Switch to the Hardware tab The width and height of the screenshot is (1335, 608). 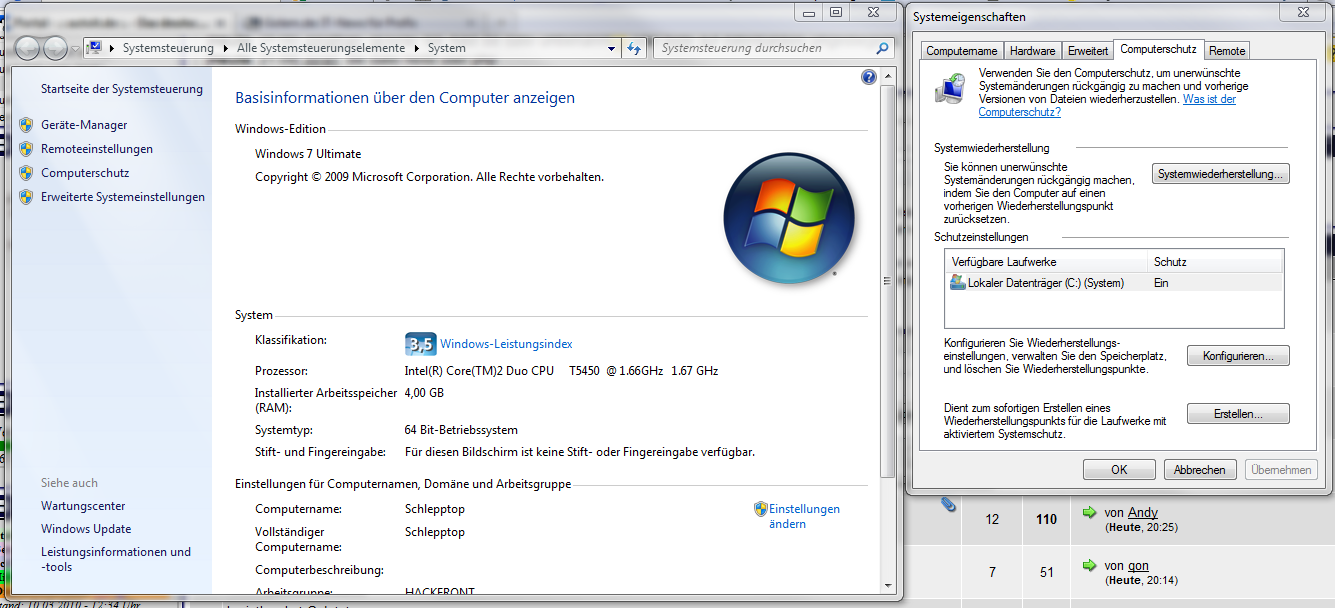1032,51
